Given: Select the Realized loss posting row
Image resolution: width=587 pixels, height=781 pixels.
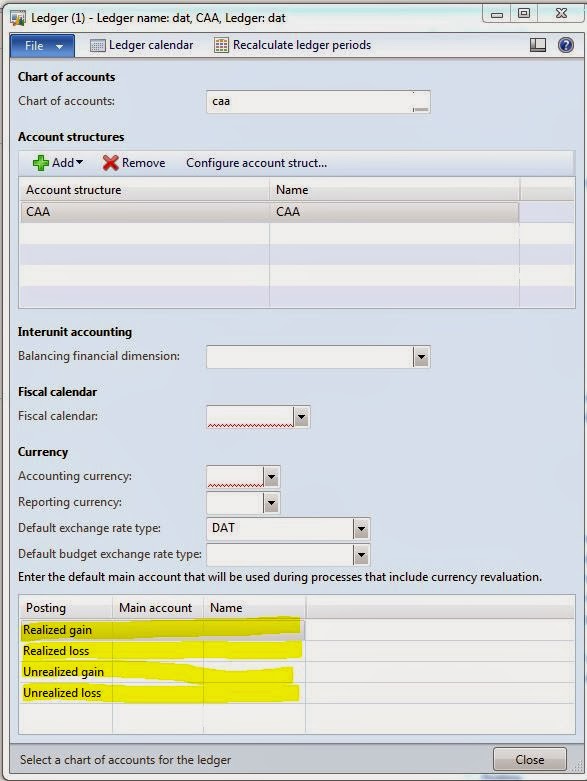Looking at the screenshot, I should tap(162, 651).
